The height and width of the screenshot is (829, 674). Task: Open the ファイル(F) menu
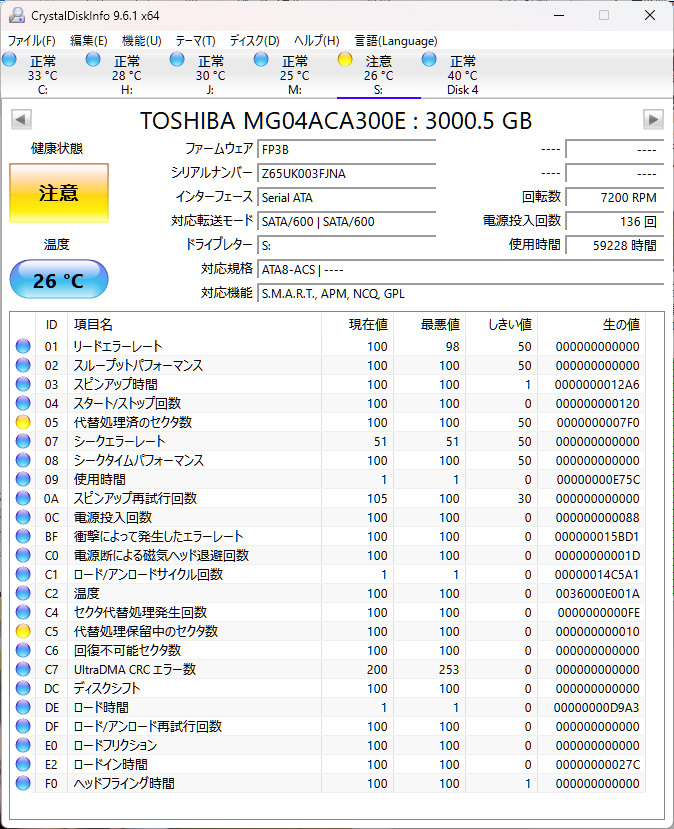(31, 41)
